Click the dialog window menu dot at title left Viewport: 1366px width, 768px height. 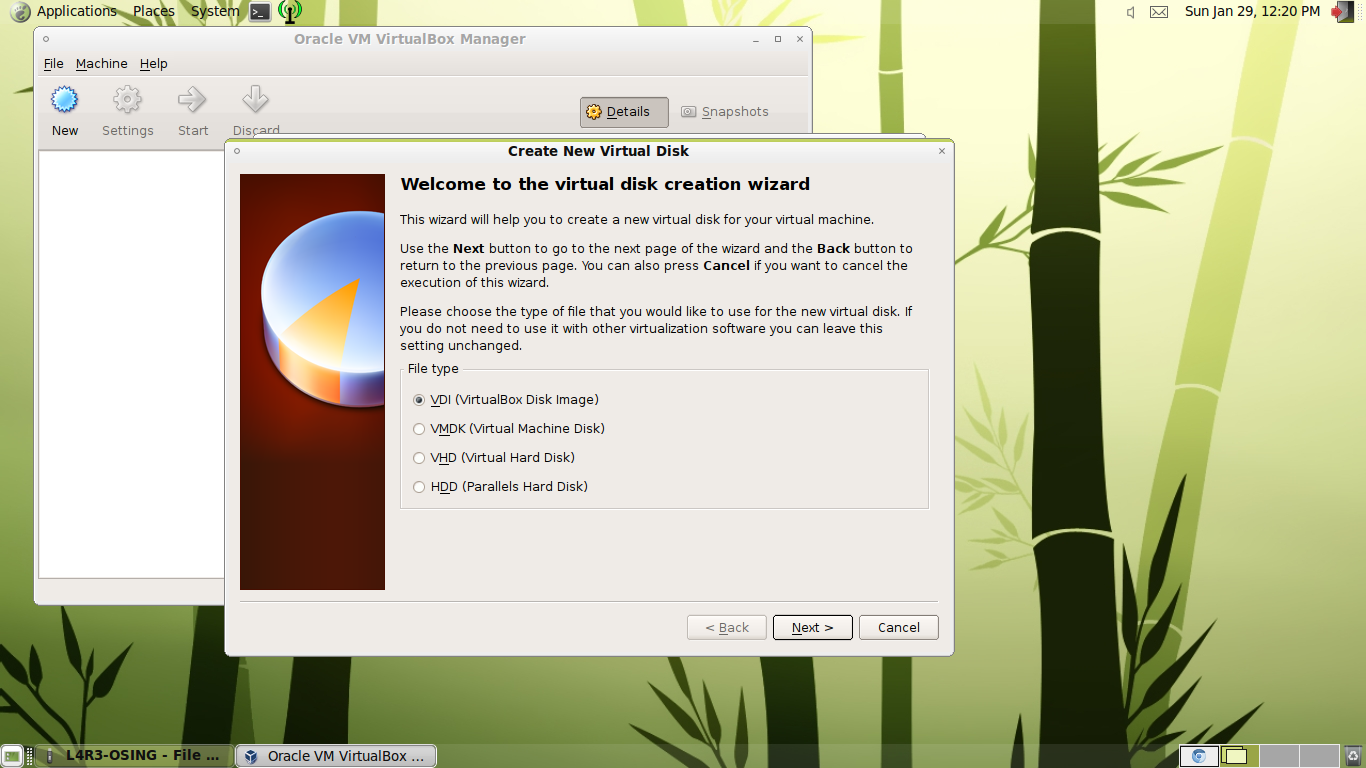tap(237, 151)
